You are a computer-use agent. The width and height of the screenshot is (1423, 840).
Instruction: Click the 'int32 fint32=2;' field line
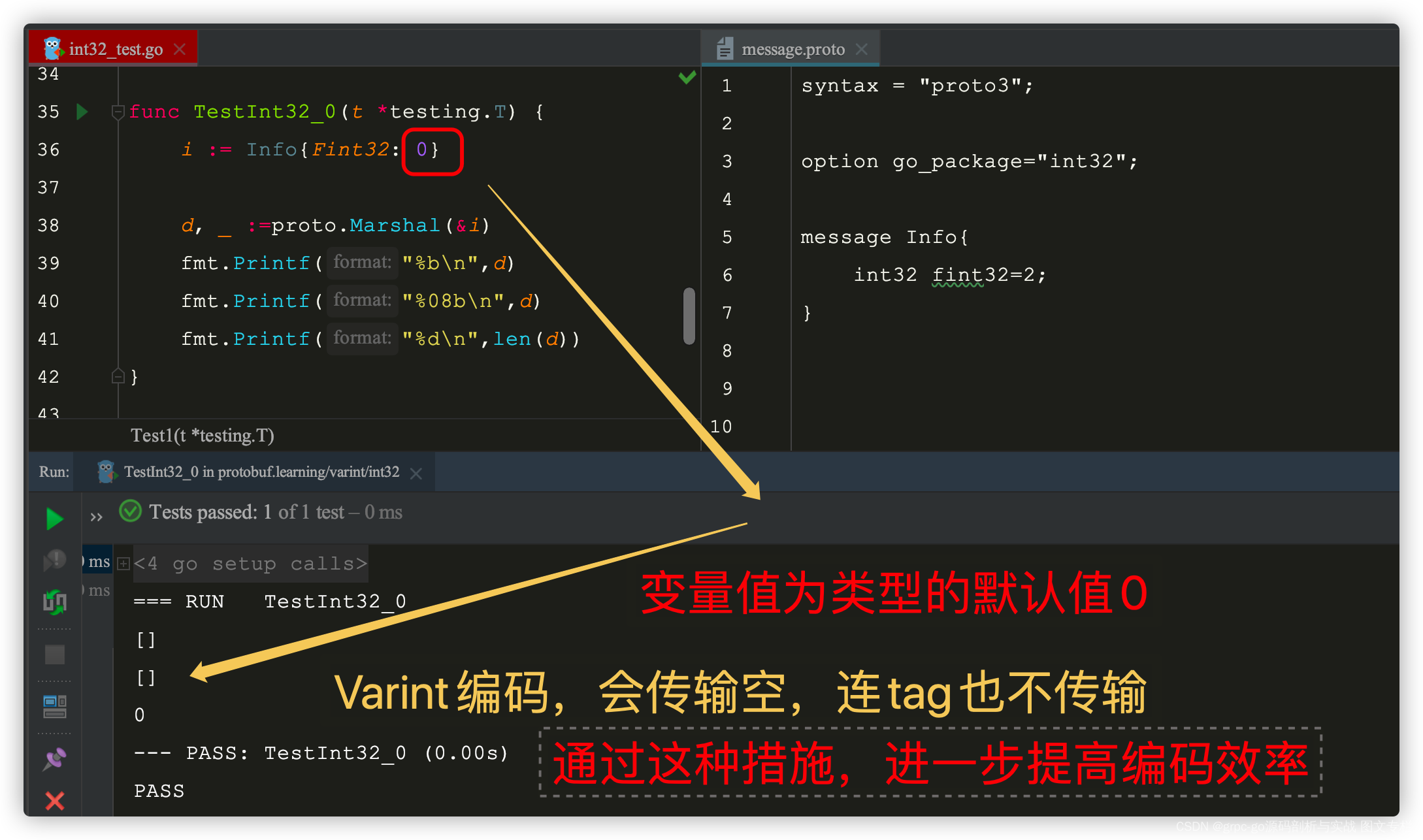click(x=950, y=275)
